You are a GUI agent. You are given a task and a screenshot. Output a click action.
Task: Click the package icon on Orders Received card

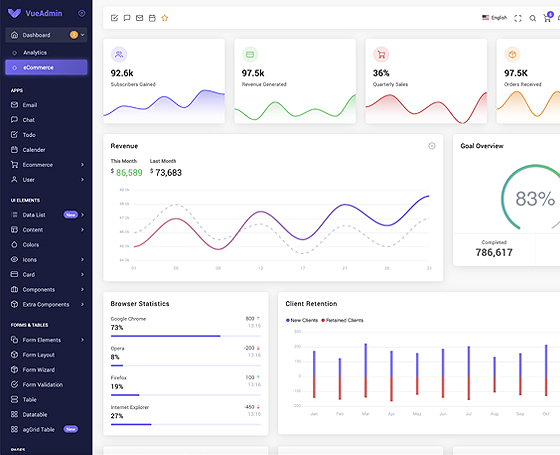(x=512, y=54)
